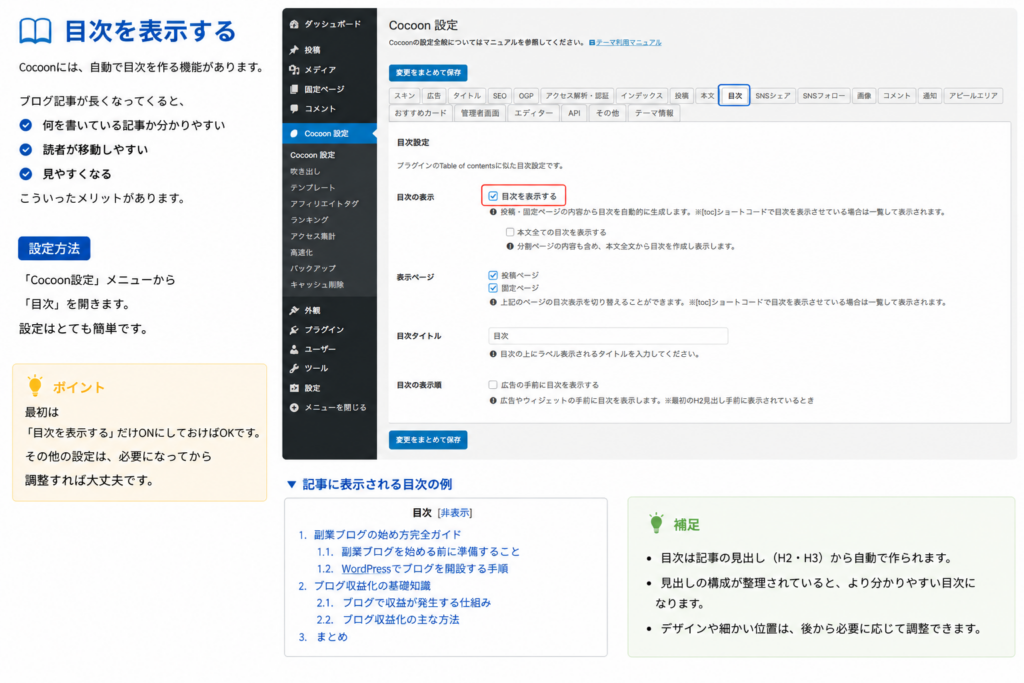Click the 設定 sidebar icon near the bottom

294,388
